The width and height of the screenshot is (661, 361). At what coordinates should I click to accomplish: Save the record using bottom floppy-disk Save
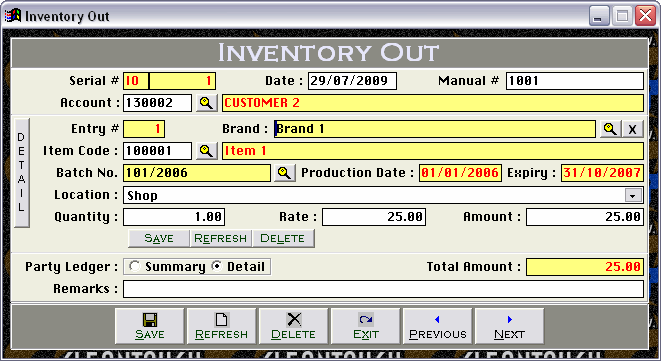[x=150, y=326]
